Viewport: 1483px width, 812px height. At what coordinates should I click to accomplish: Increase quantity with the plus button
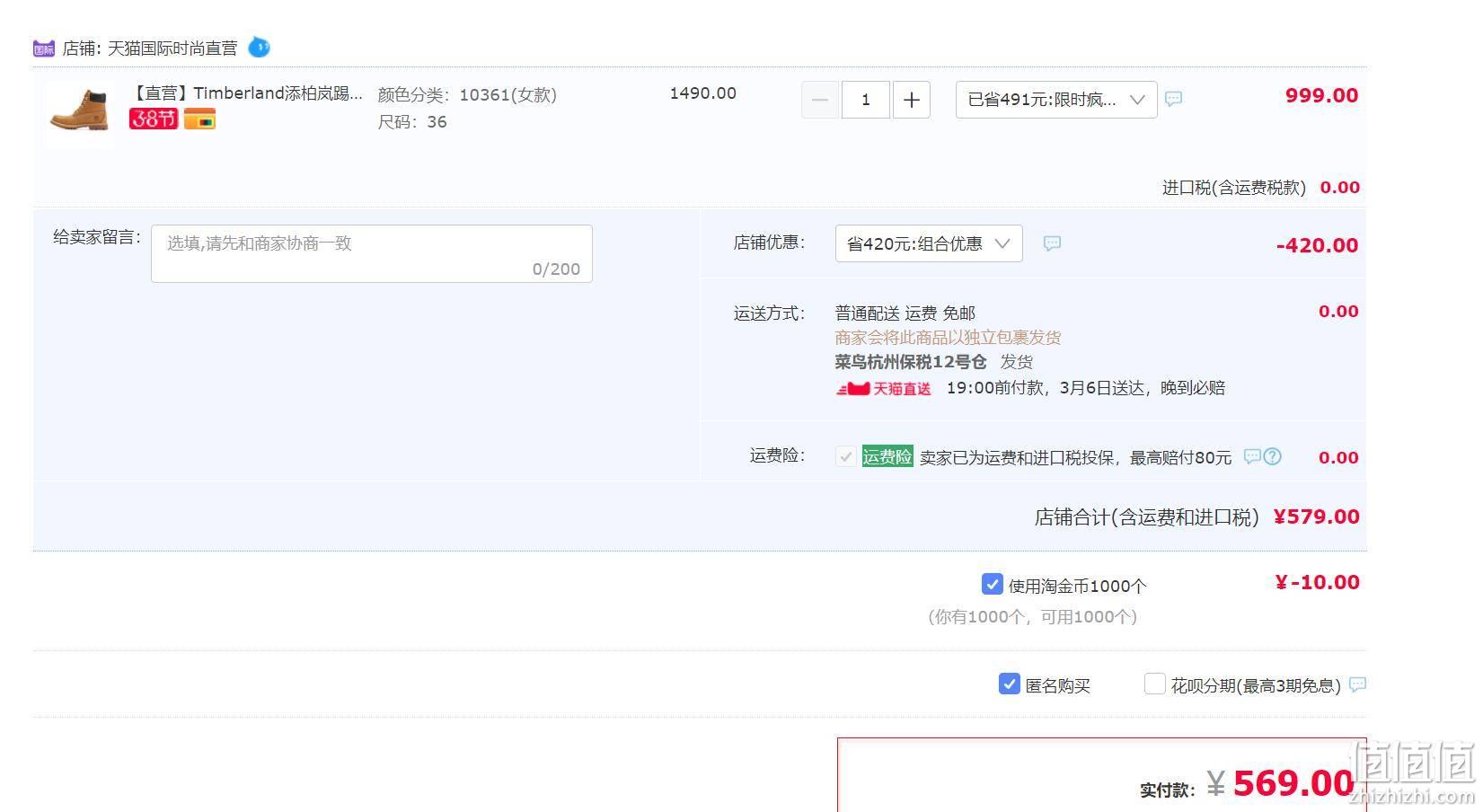[911, 100]
